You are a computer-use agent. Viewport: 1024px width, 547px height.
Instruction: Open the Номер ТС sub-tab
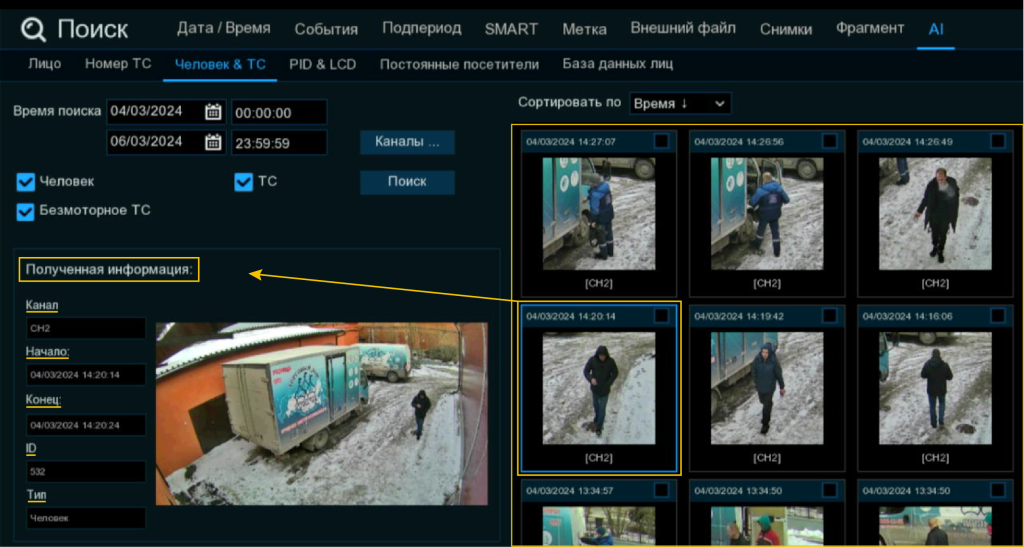coord(118,64)
